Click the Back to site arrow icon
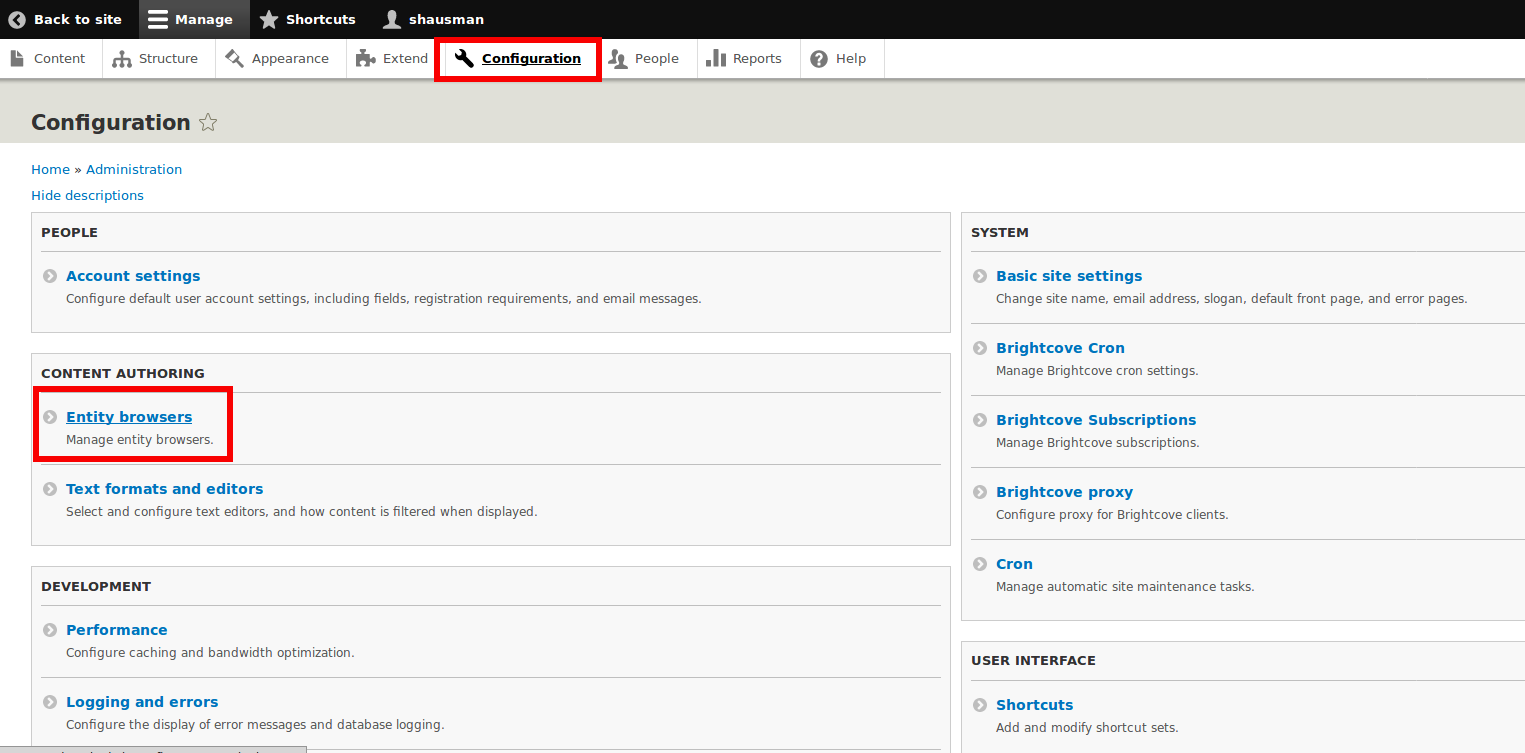 coord(17,19)
